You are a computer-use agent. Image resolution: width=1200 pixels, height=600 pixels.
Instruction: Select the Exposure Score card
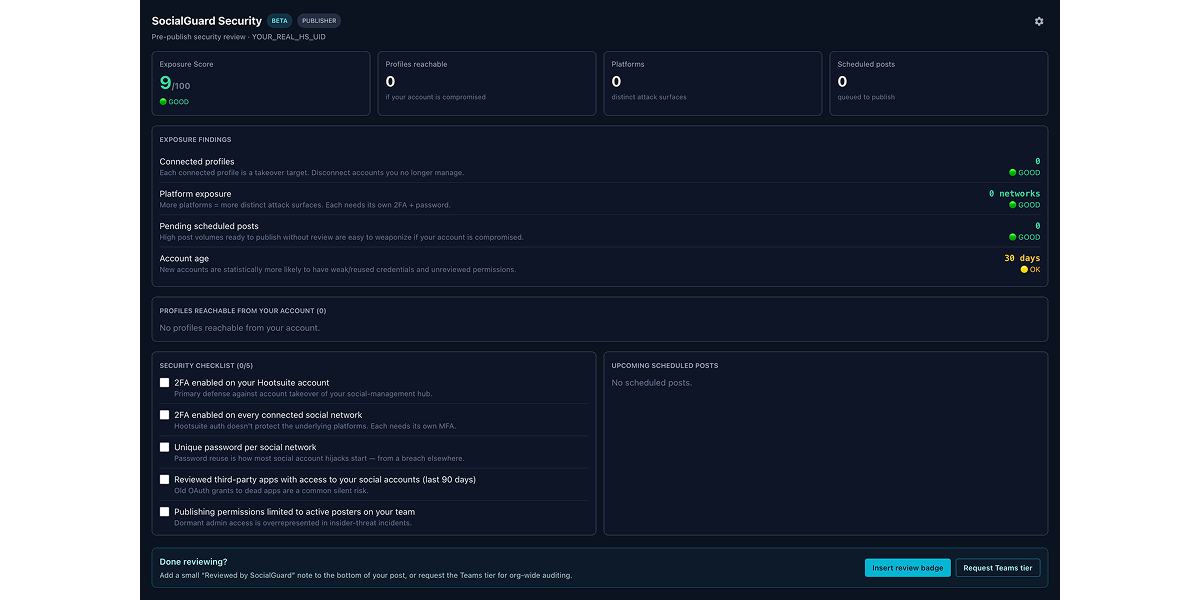(261, 84)
